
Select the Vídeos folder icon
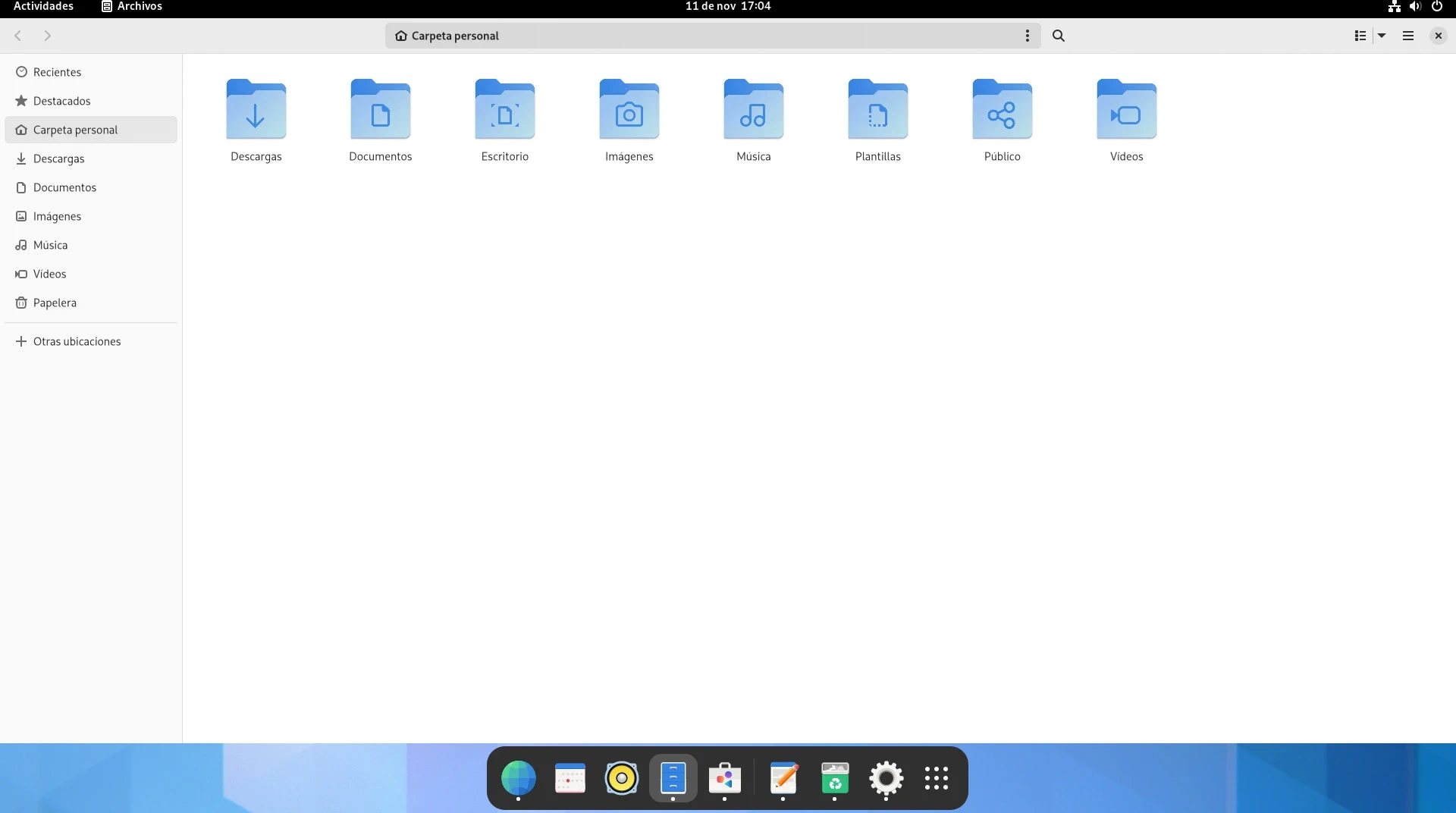pyautogui.click(x=1127, y=111)
